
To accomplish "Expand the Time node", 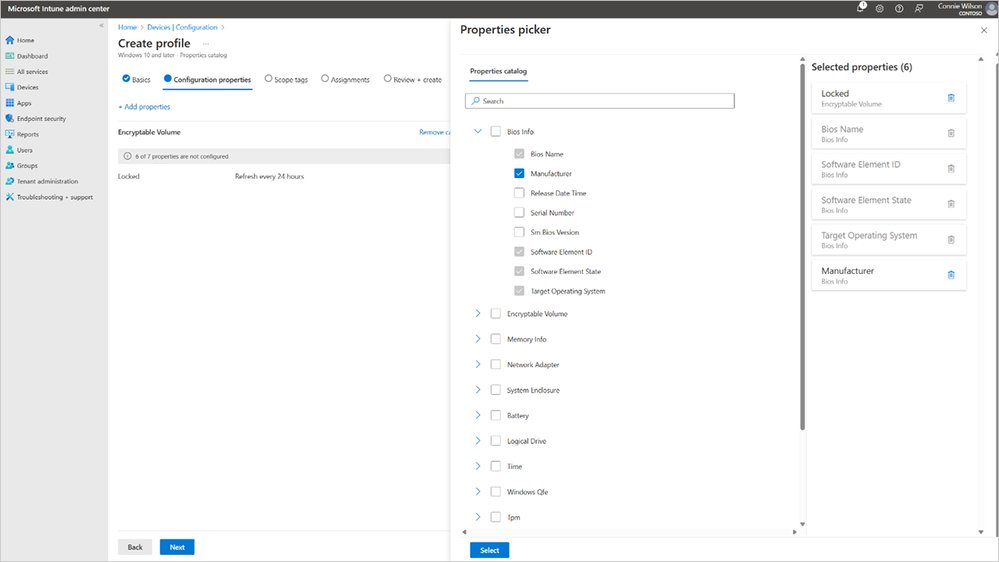I will (478, 466).
